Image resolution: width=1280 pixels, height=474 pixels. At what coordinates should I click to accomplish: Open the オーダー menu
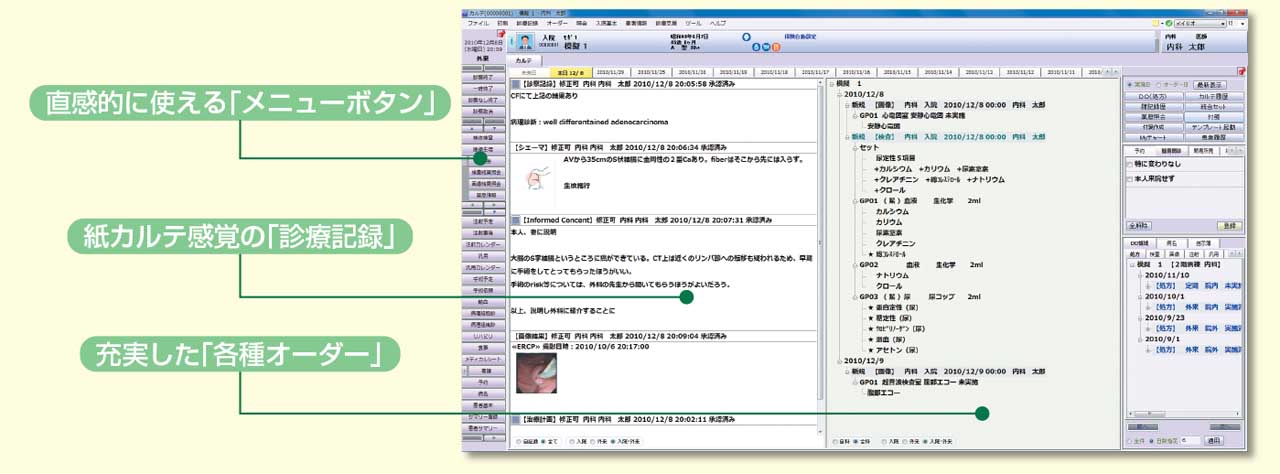(557, 21)
